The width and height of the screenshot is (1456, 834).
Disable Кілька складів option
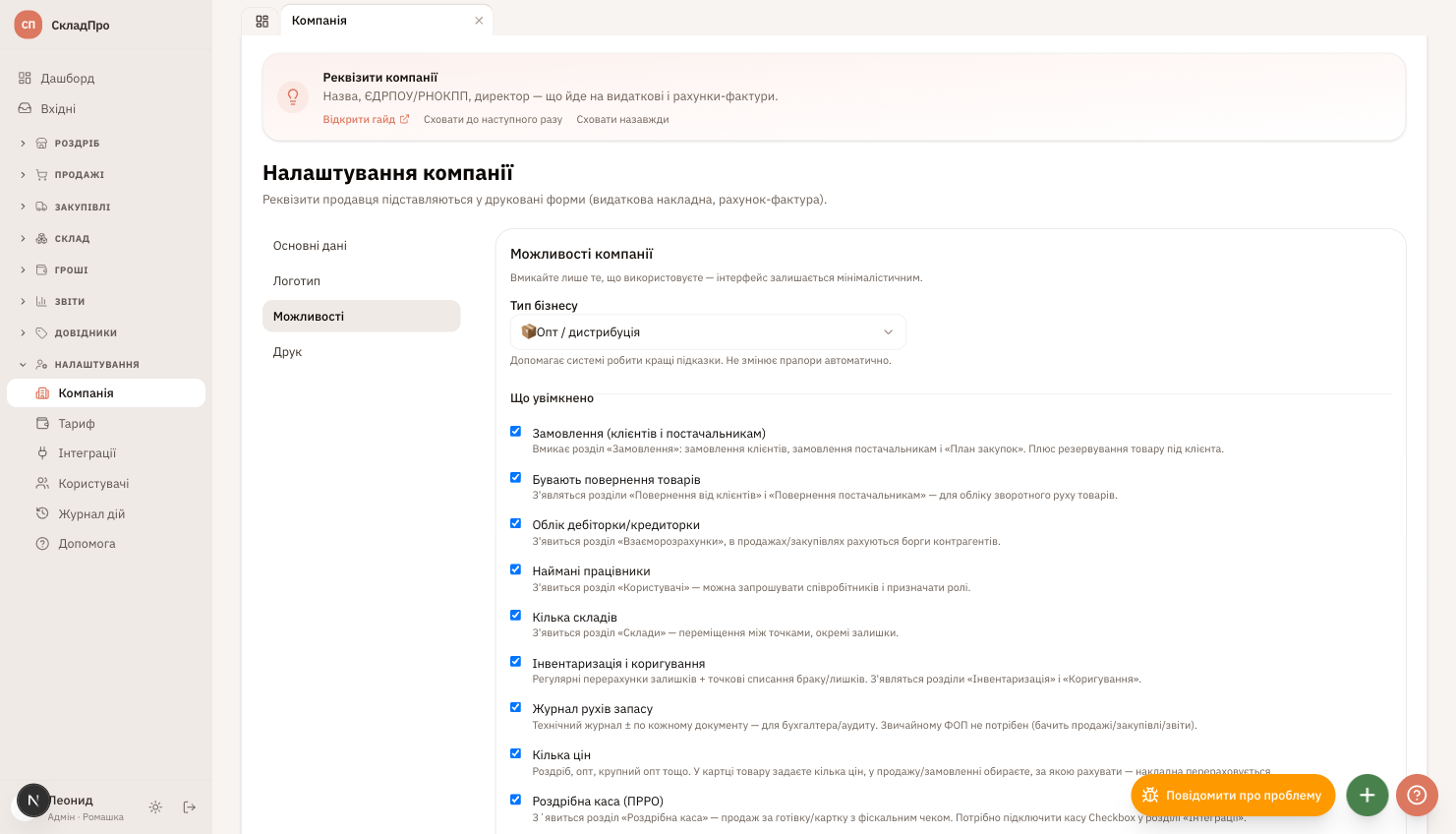click(x=515, y=616)
